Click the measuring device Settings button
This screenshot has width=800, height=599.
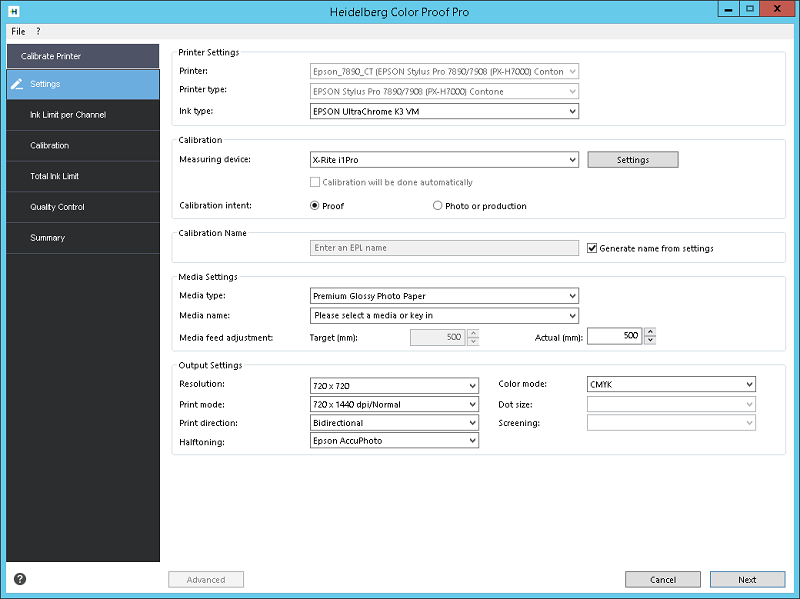(633, 160)
